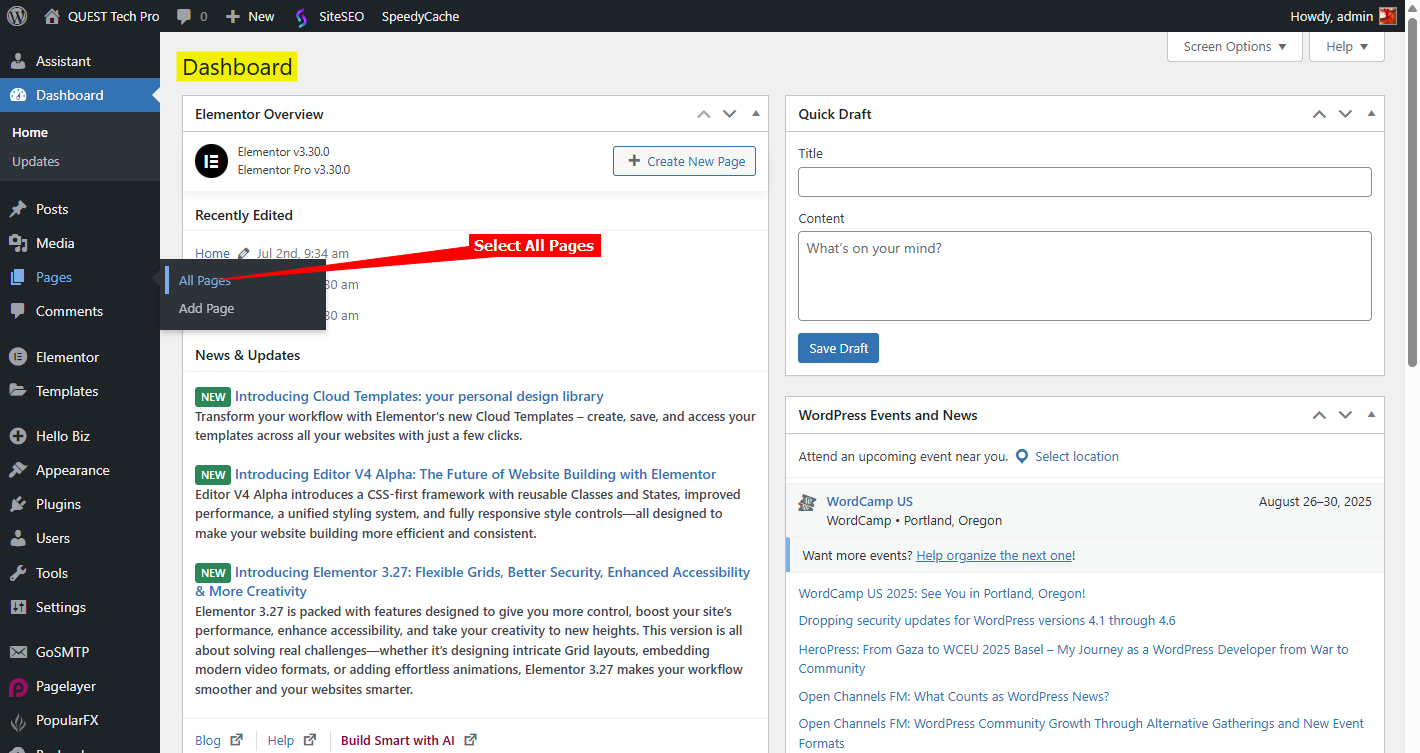Click the Dashboard gauge icon in the sidebar

(x=17, y=95)
